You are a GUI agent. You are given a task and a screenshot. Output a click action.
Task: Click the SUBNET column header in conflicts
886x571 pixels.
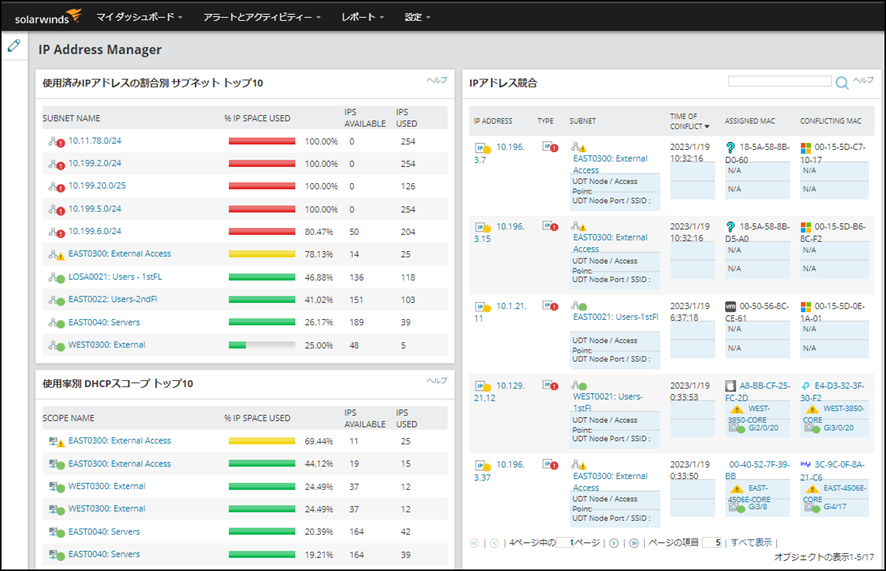[583, 121]
